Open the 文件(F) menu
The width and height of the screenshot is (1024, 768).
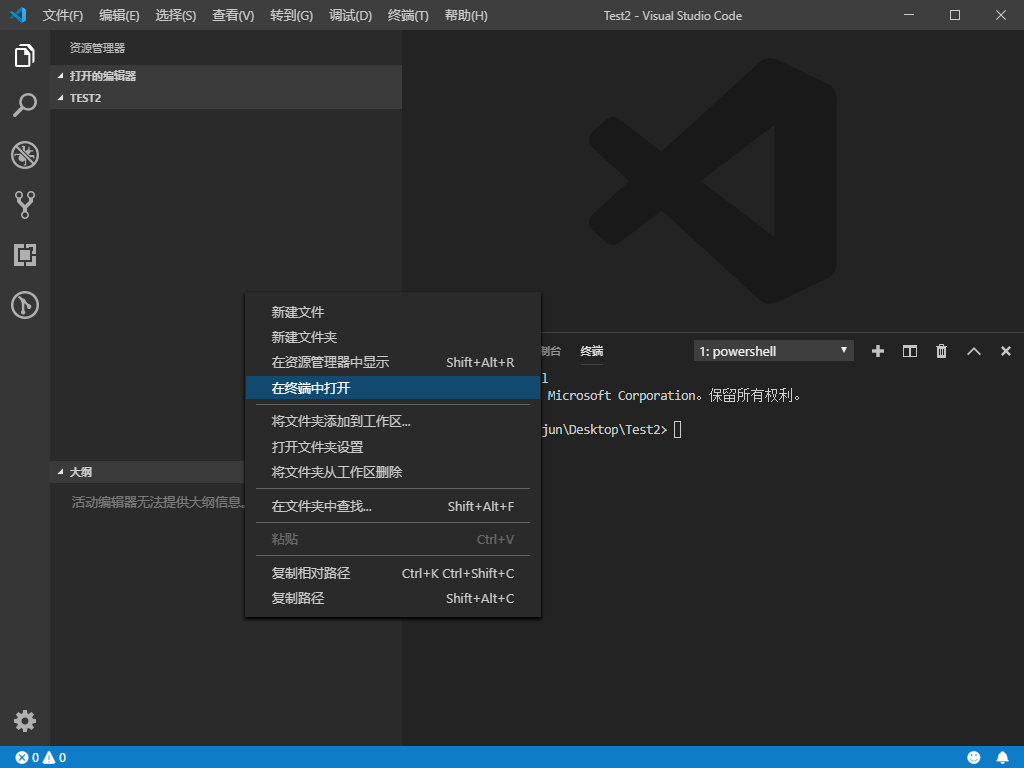coord(63,16)
